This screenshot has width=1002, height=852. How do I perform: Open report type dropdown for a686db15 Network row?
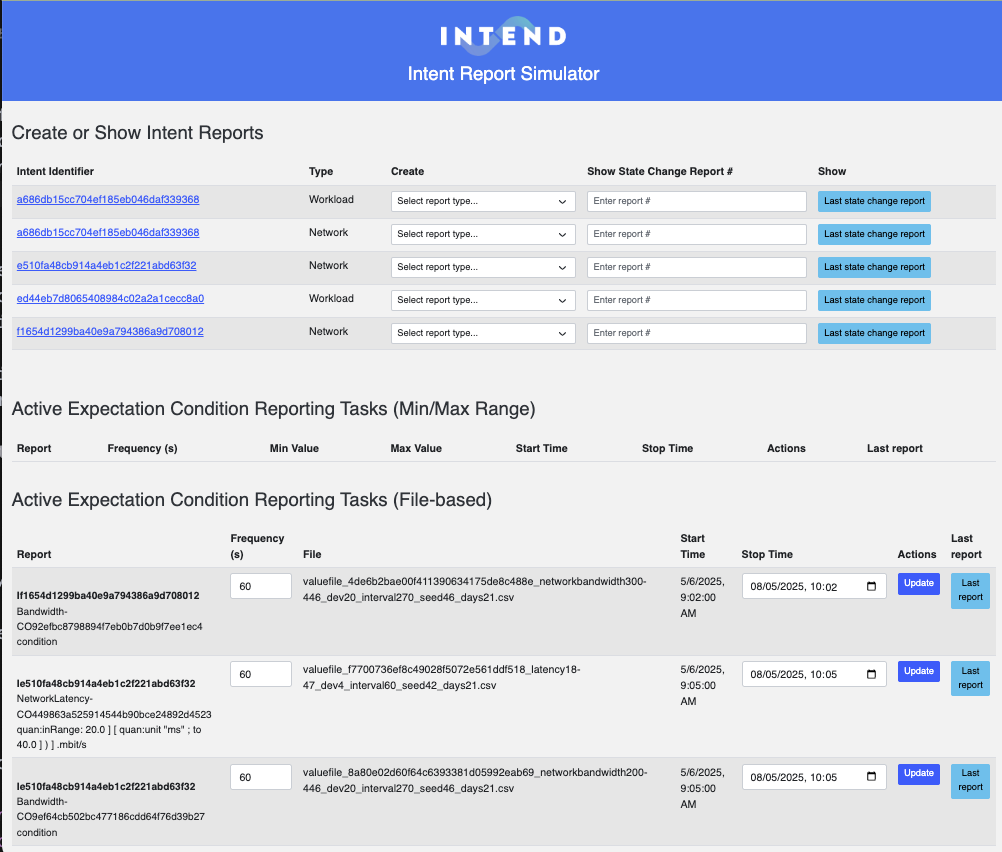[x=482, y=234]
